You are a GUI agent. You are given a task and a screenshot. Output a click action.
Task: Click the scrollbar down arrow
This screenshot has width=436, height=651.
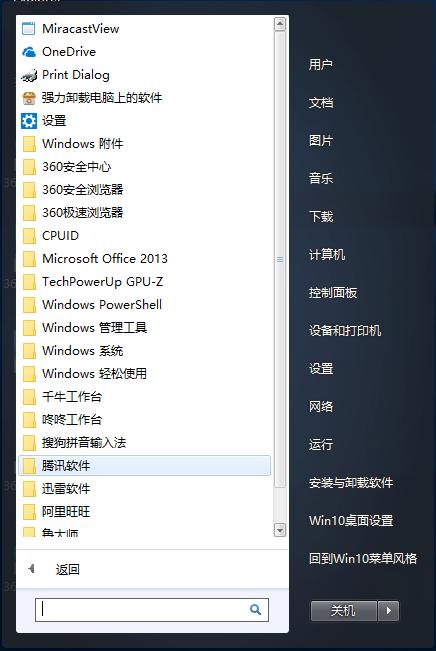point(280,530)
